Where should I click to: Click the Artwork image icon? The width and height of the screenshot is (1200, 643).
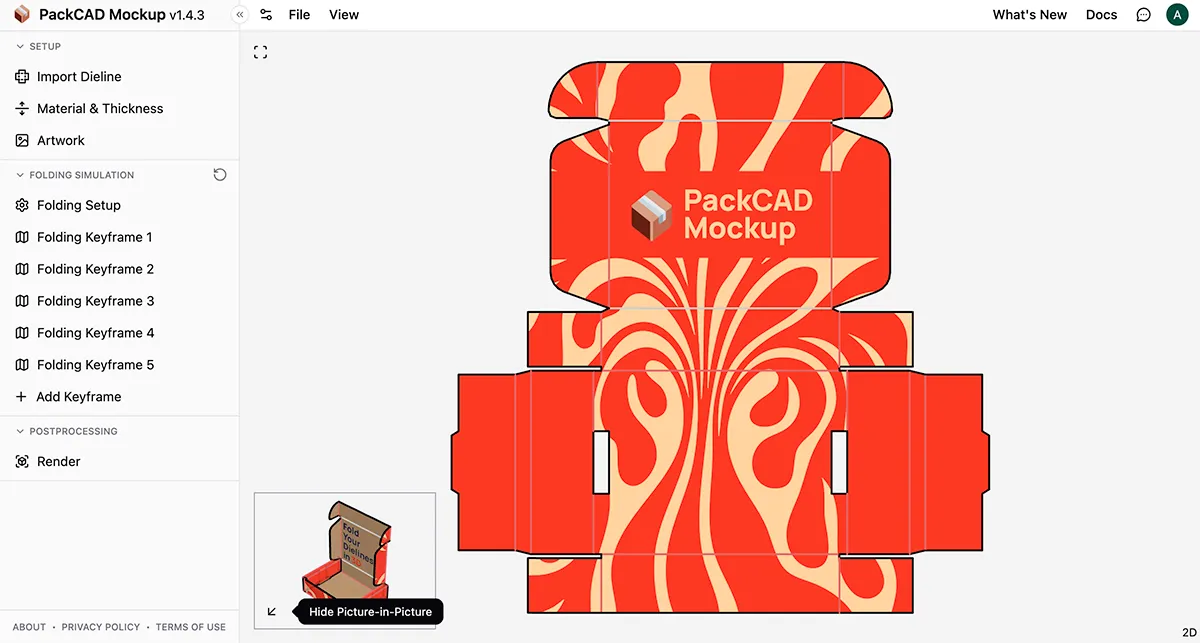point(22,141)
